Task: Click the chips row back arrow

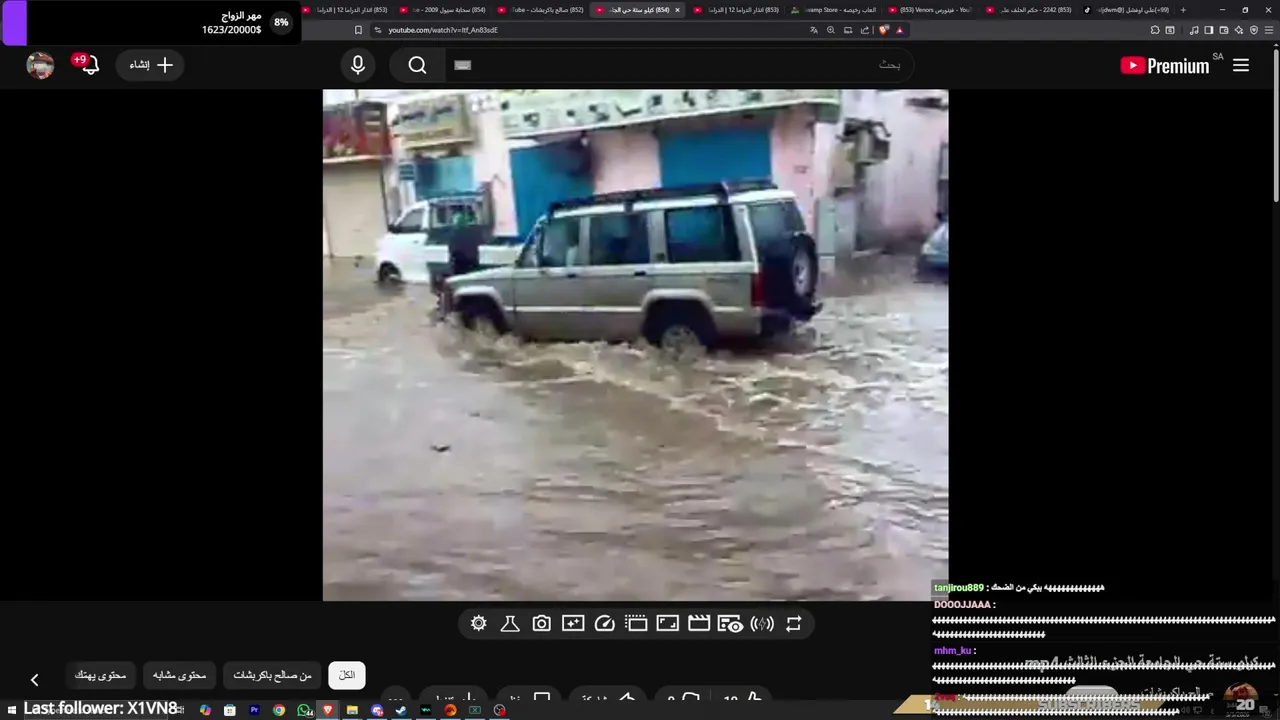Action: (34, 680)
